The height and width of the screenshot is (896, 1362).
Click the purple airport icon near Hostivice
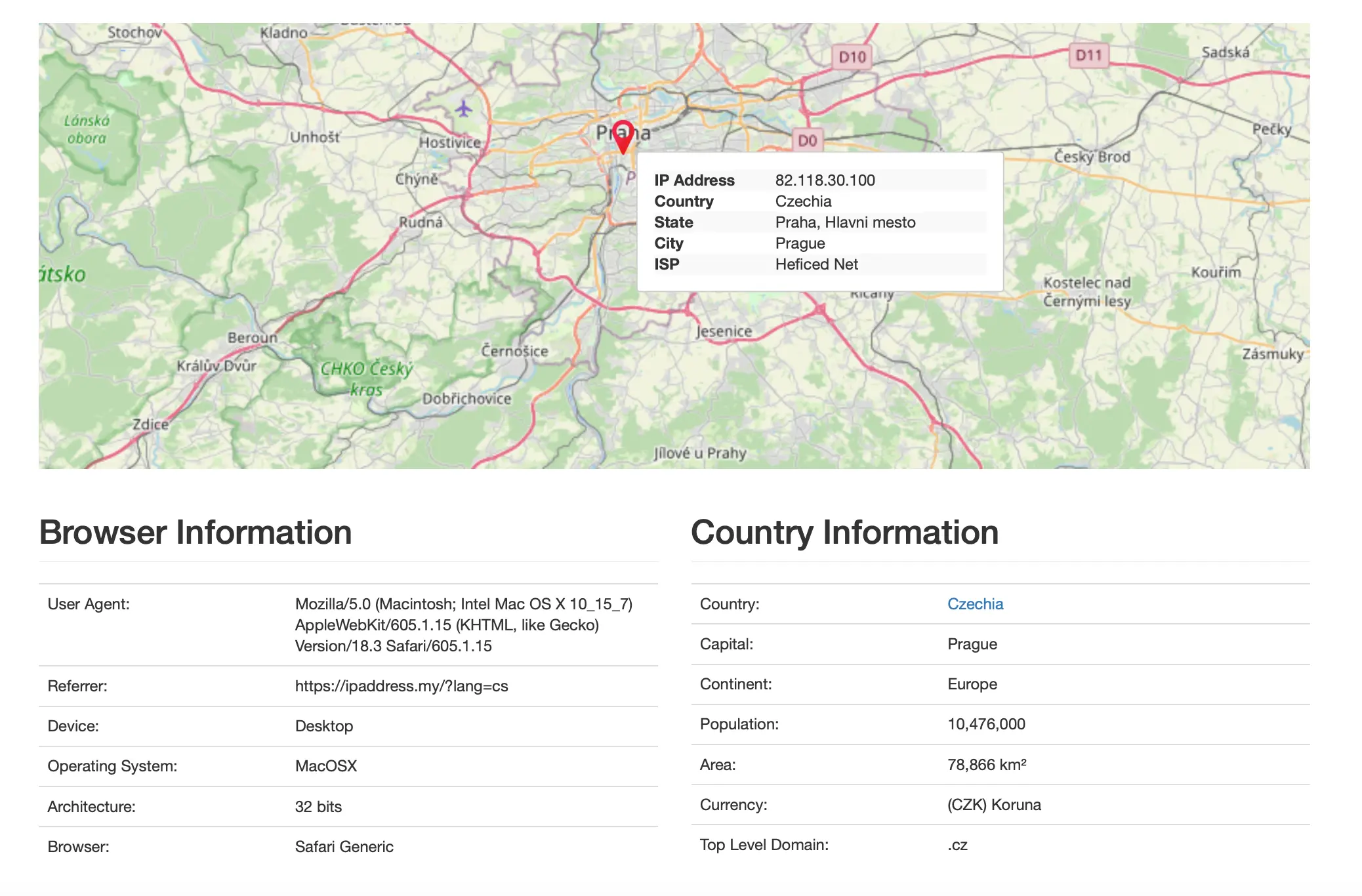tap(464, 108)
